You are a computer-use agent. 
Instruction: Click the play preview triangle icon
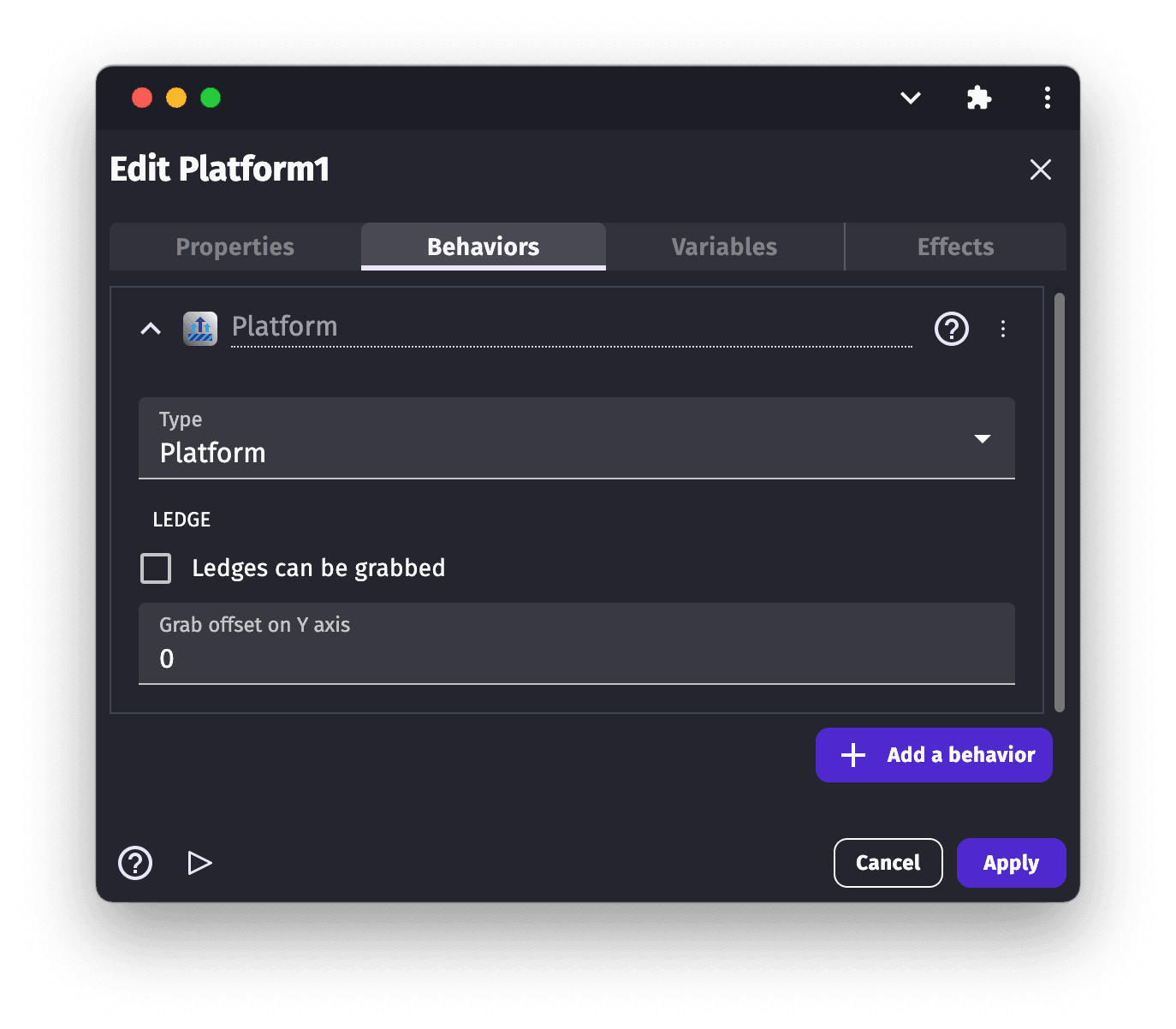coord(199,863)
